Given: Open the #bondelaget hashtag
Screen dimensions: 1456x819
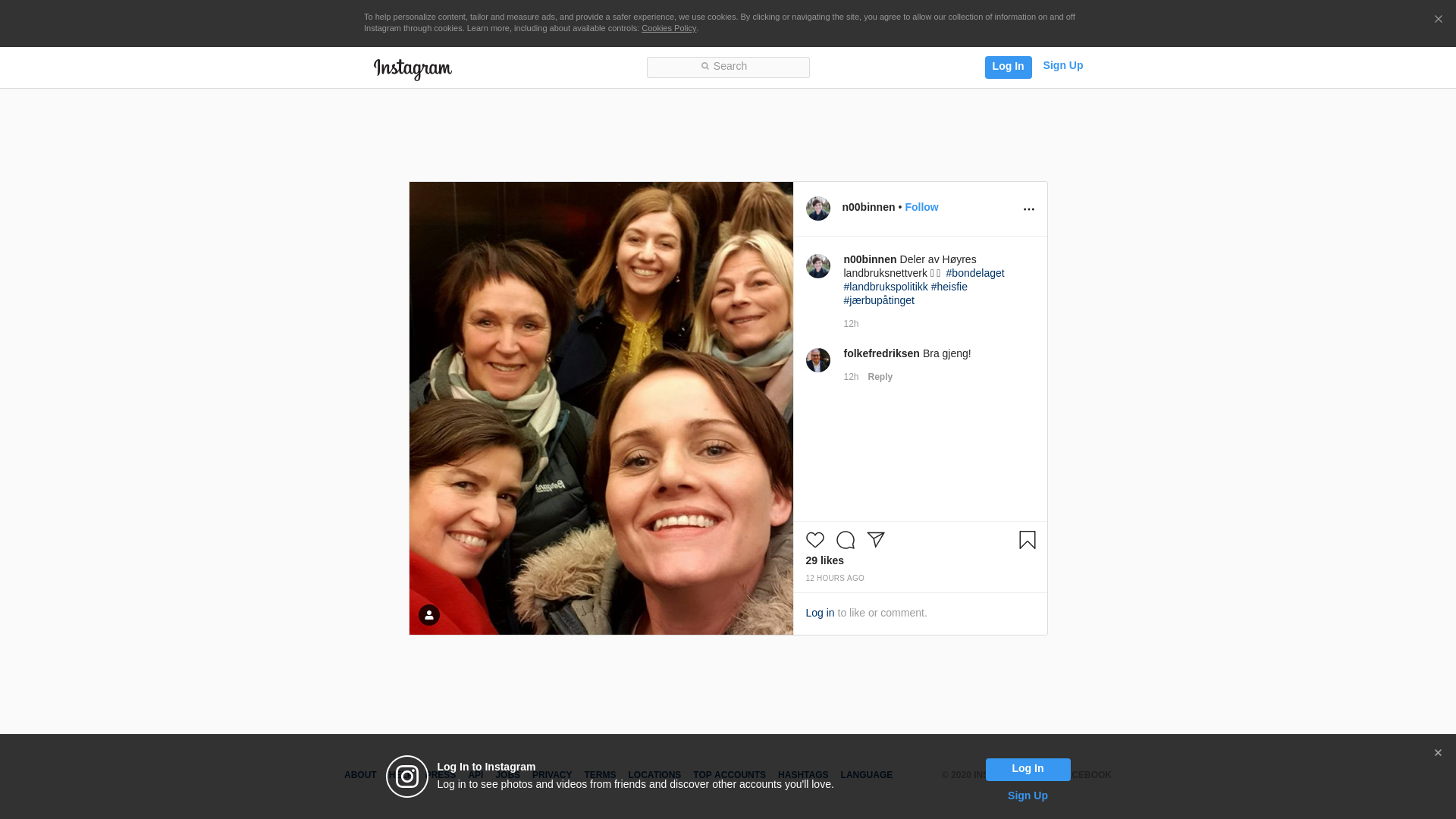Looking at the screenshot, I should click(974, 273).
